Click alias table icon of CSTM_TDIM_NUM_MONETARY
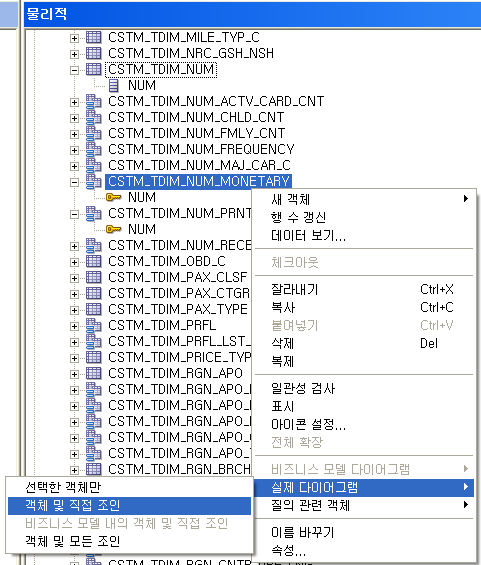 94,181
